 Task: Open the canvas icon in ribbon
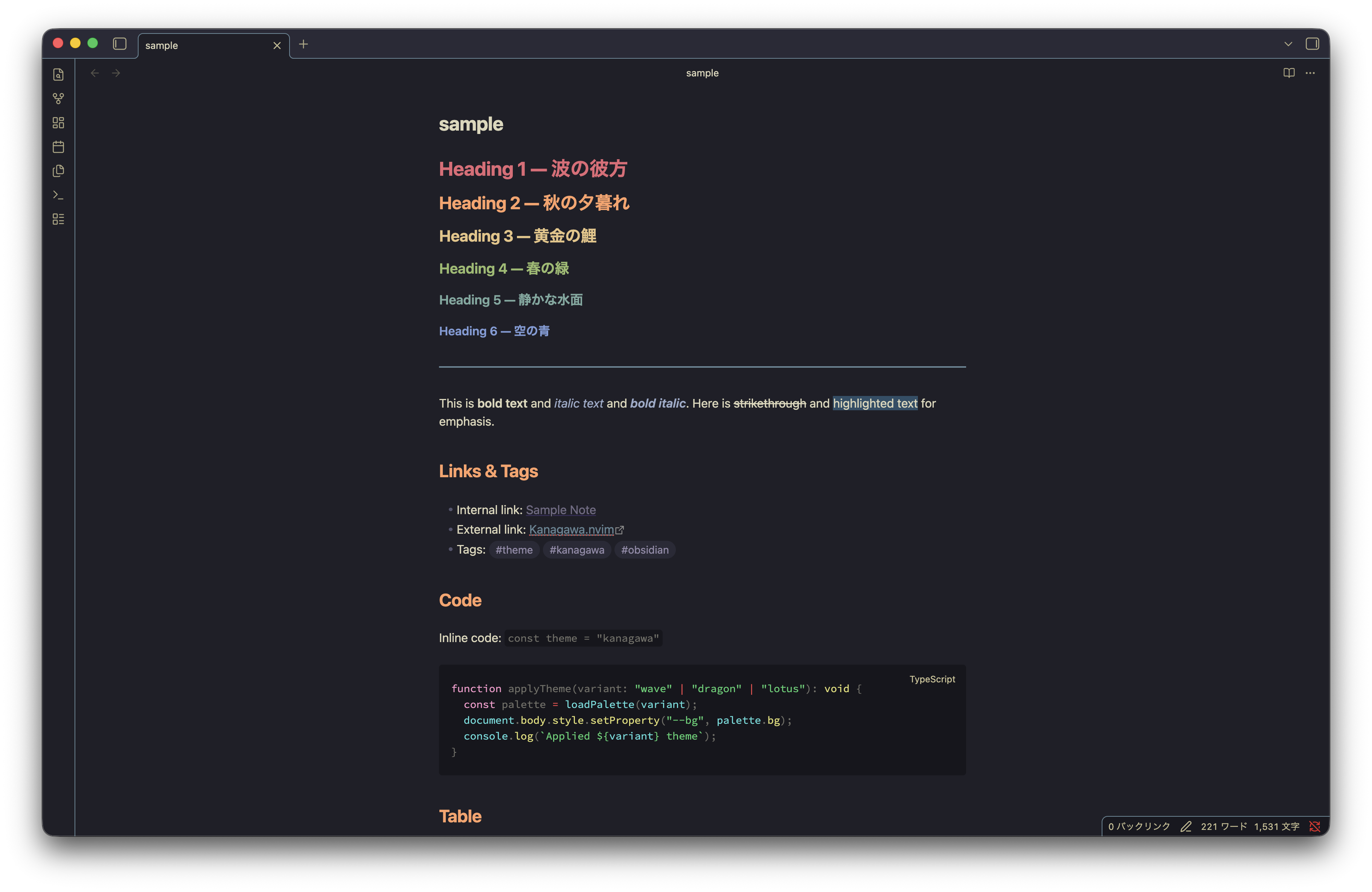tap(58, 123)
